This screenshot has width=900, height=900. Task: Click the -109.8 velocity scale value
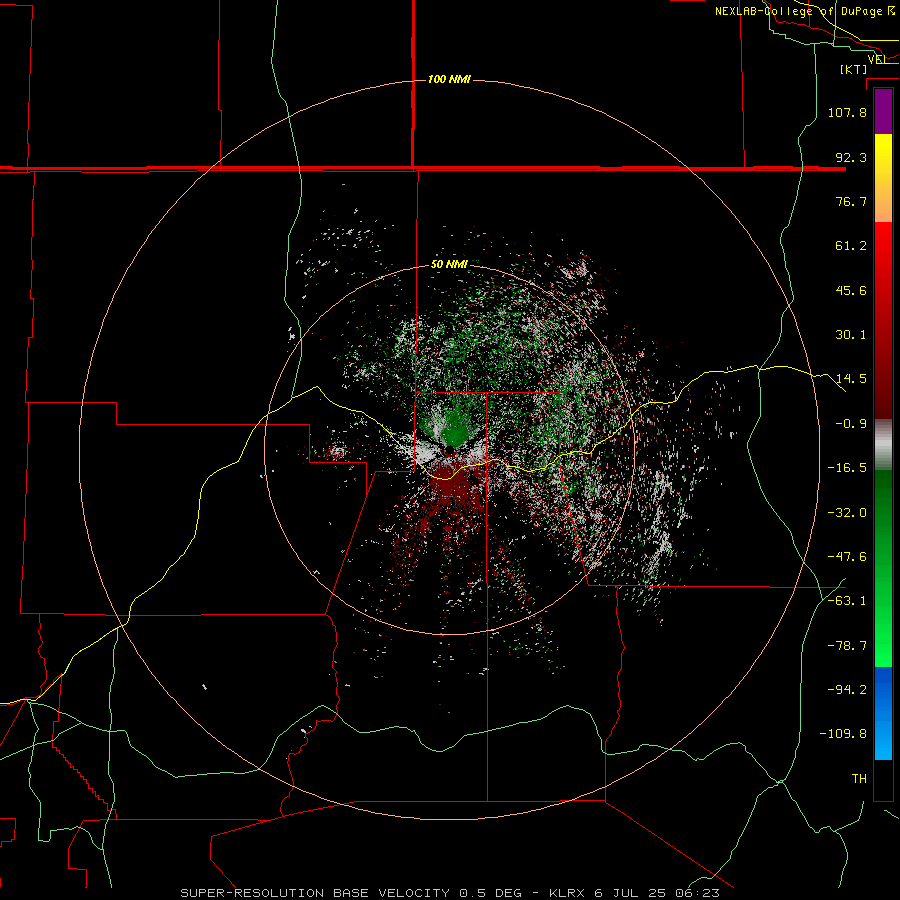tap(843, 734)
